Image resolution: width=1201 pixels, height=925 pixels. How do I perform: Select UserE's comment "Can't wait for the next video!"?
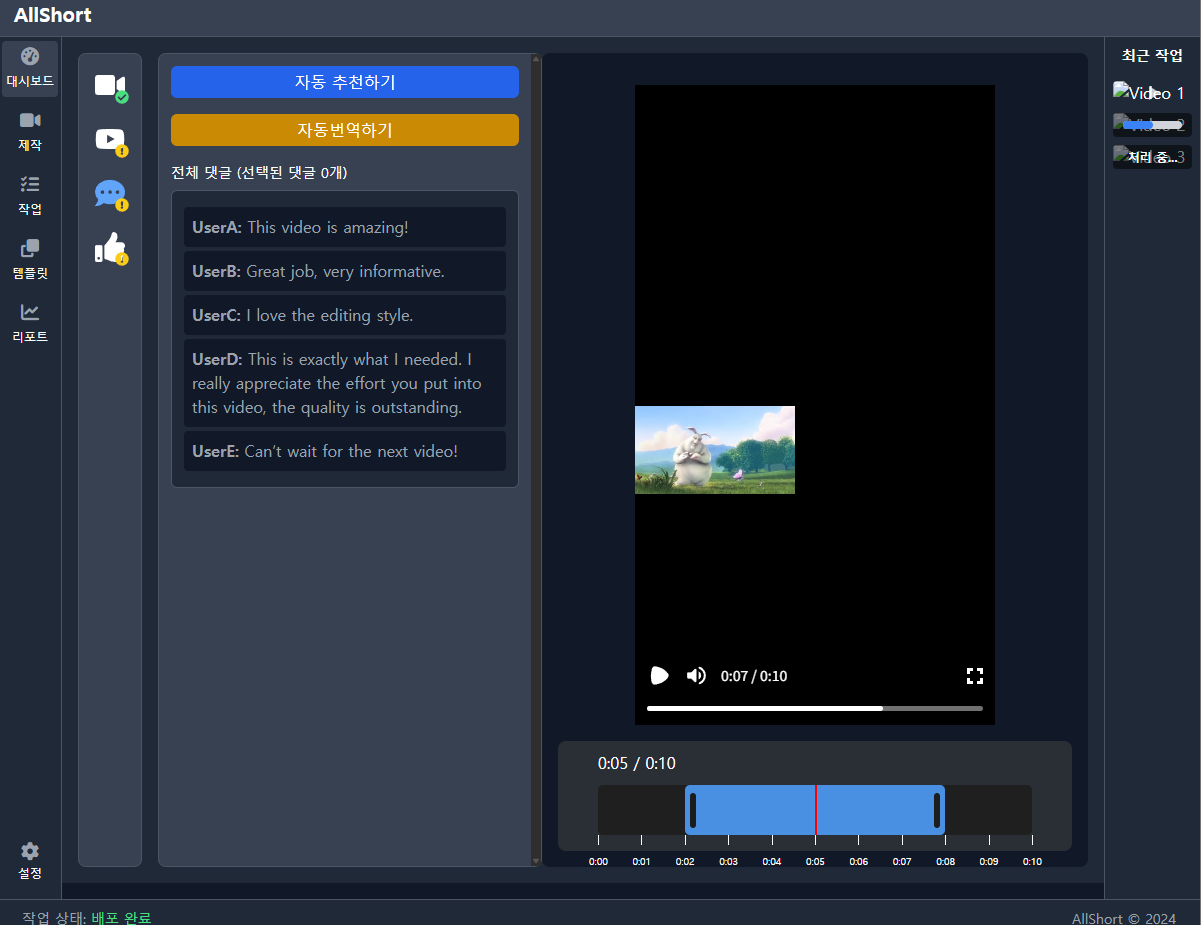(x=345, y=451)
